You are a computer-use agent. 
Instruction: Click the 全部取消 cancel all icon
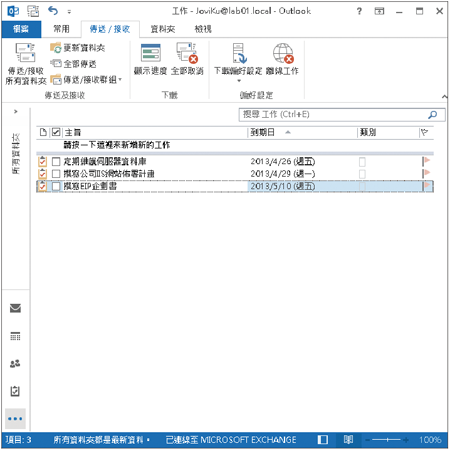coord(187,53)
